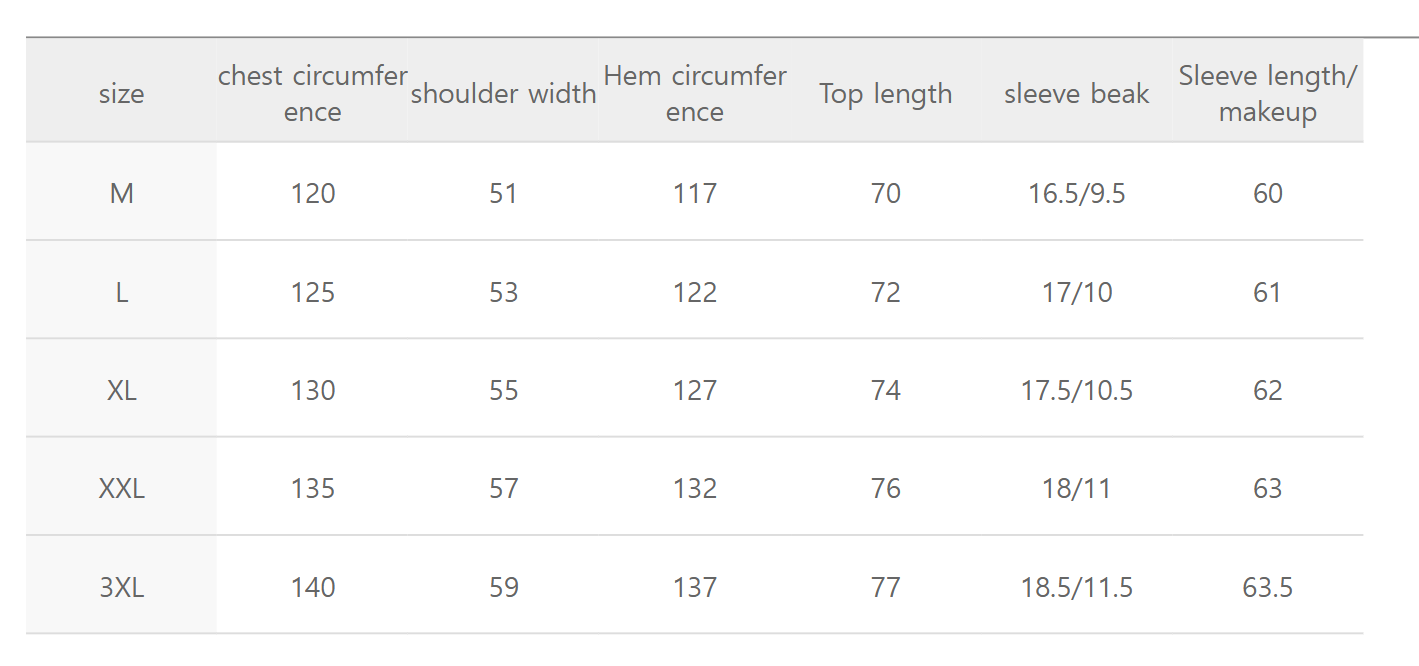The width and height of the screenshot is (1419, 666).
Task: Click shoulder width value 53
Action: coord(504,292)
